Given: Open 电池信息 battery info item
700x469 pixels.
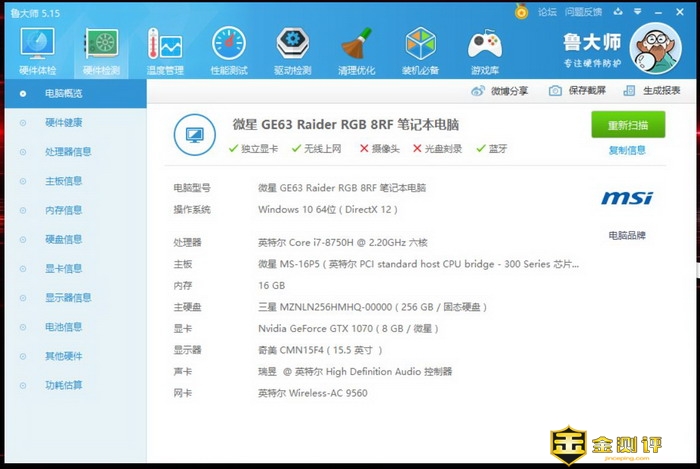Looking at the screenshot, I should [63, 326].
